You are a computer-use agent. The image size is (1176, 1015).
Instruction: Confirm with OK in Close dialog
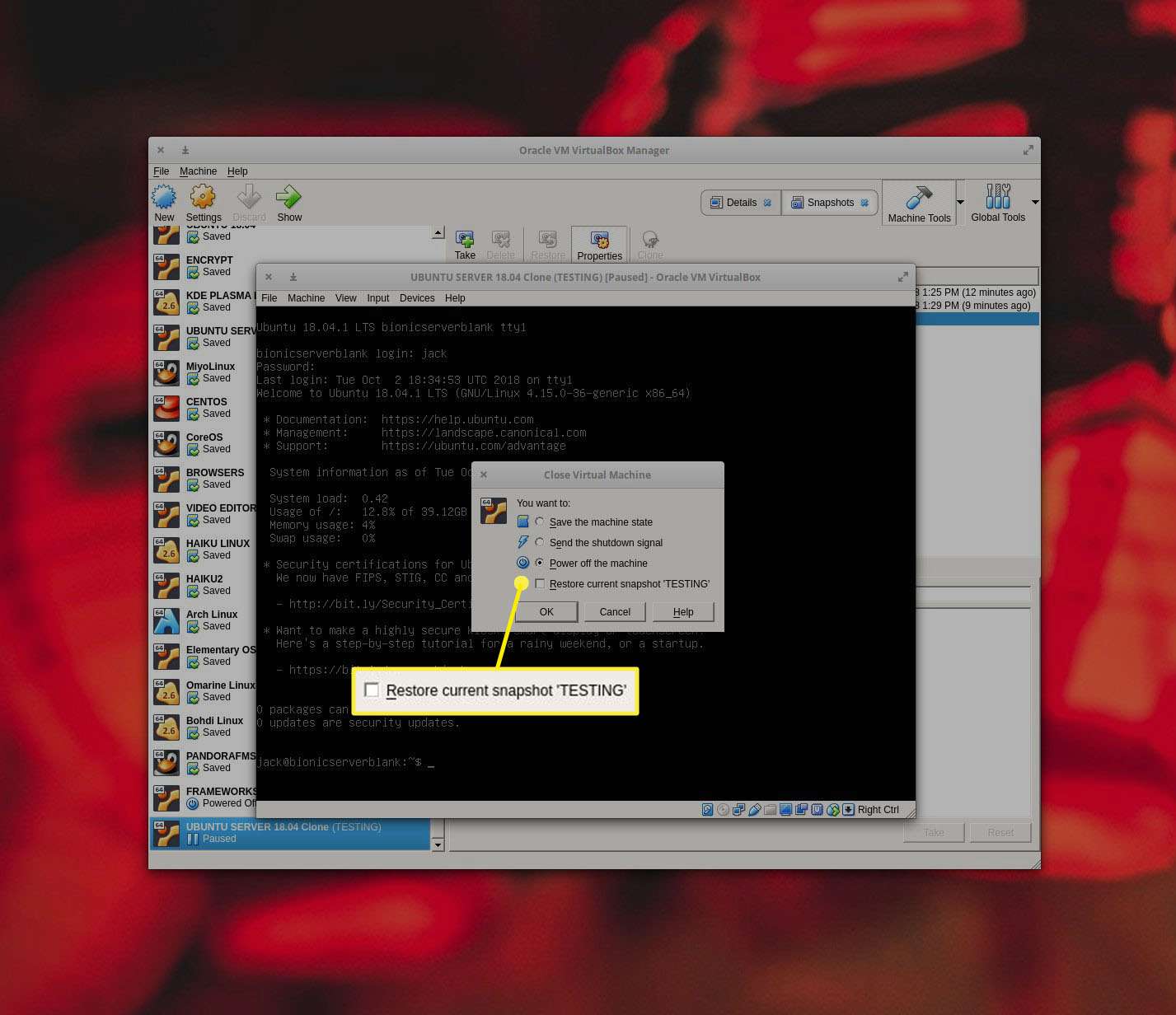[x=546, y=611]
